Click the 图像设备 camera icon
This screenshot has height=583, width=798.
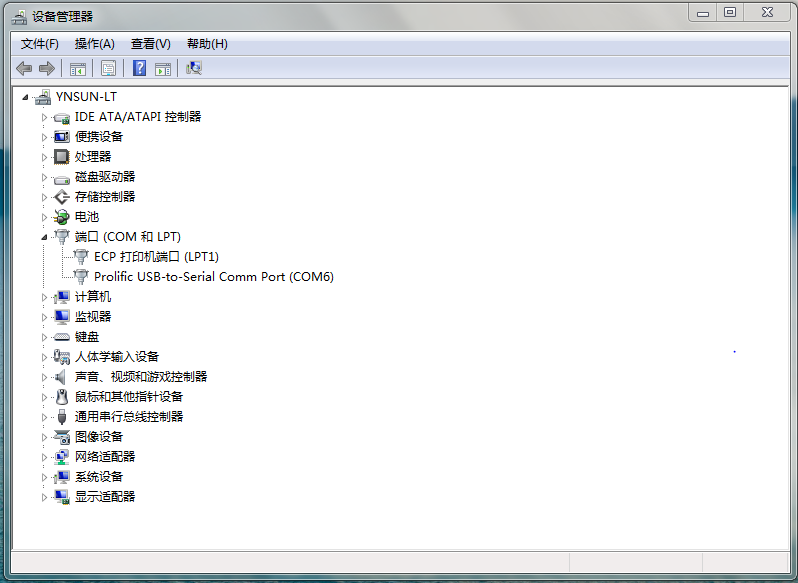point(62,437)
